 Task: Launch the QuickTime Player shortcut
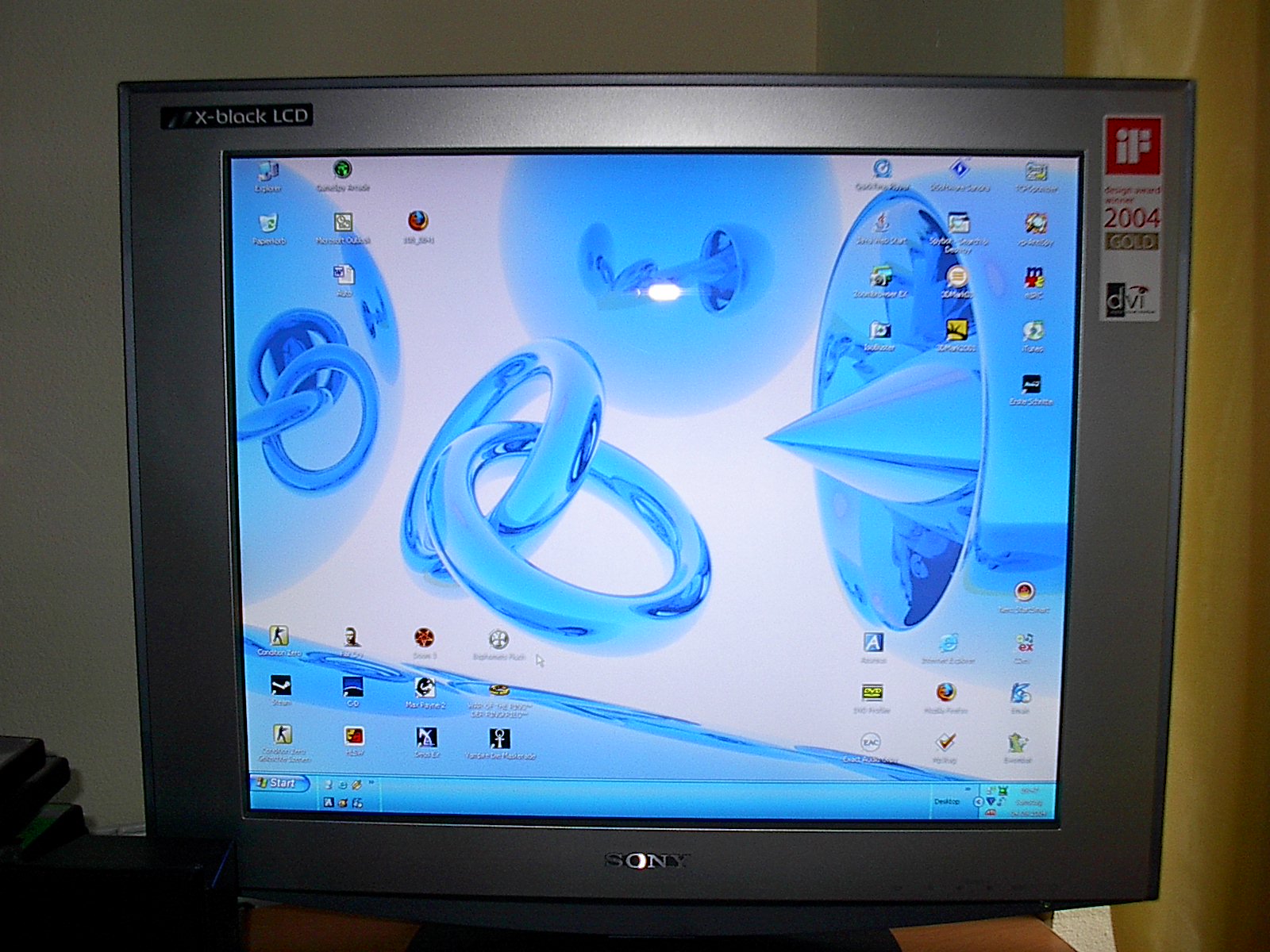[882, 170]
